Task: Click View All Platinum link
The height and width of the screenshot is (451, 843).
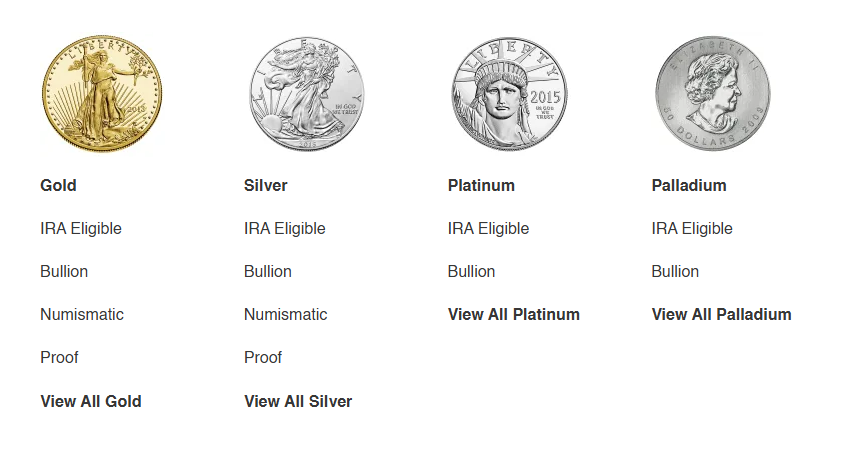Action: coord(513,314)
